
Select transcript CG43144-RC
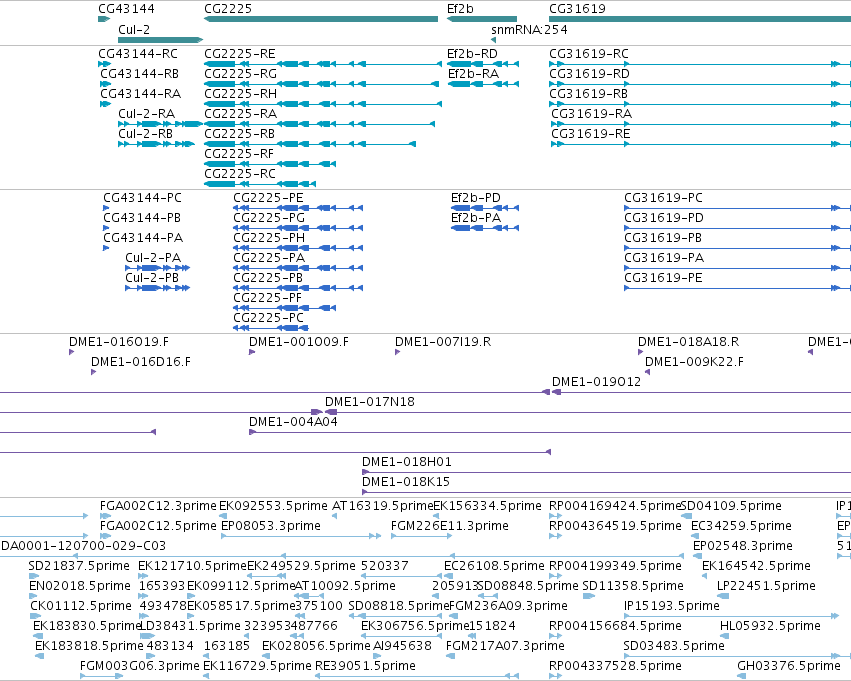click(x=138, y=54)
